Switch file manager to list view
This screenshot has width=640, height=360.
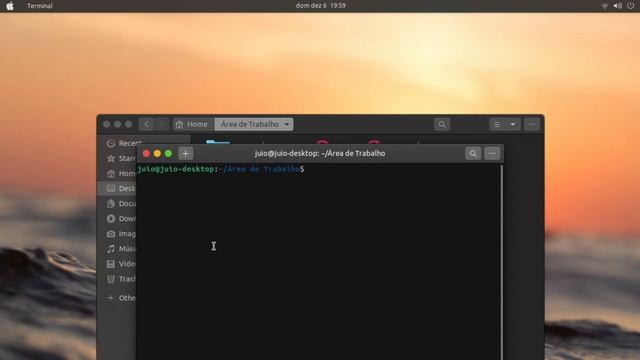497,124
